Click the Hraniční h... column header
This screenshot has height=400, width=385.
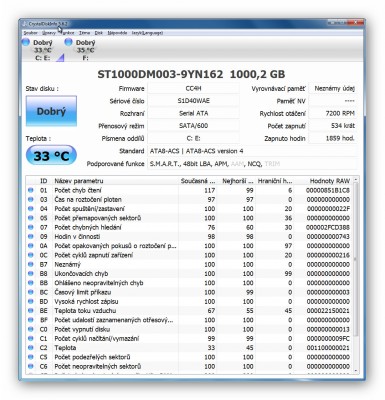pos(274,181)
